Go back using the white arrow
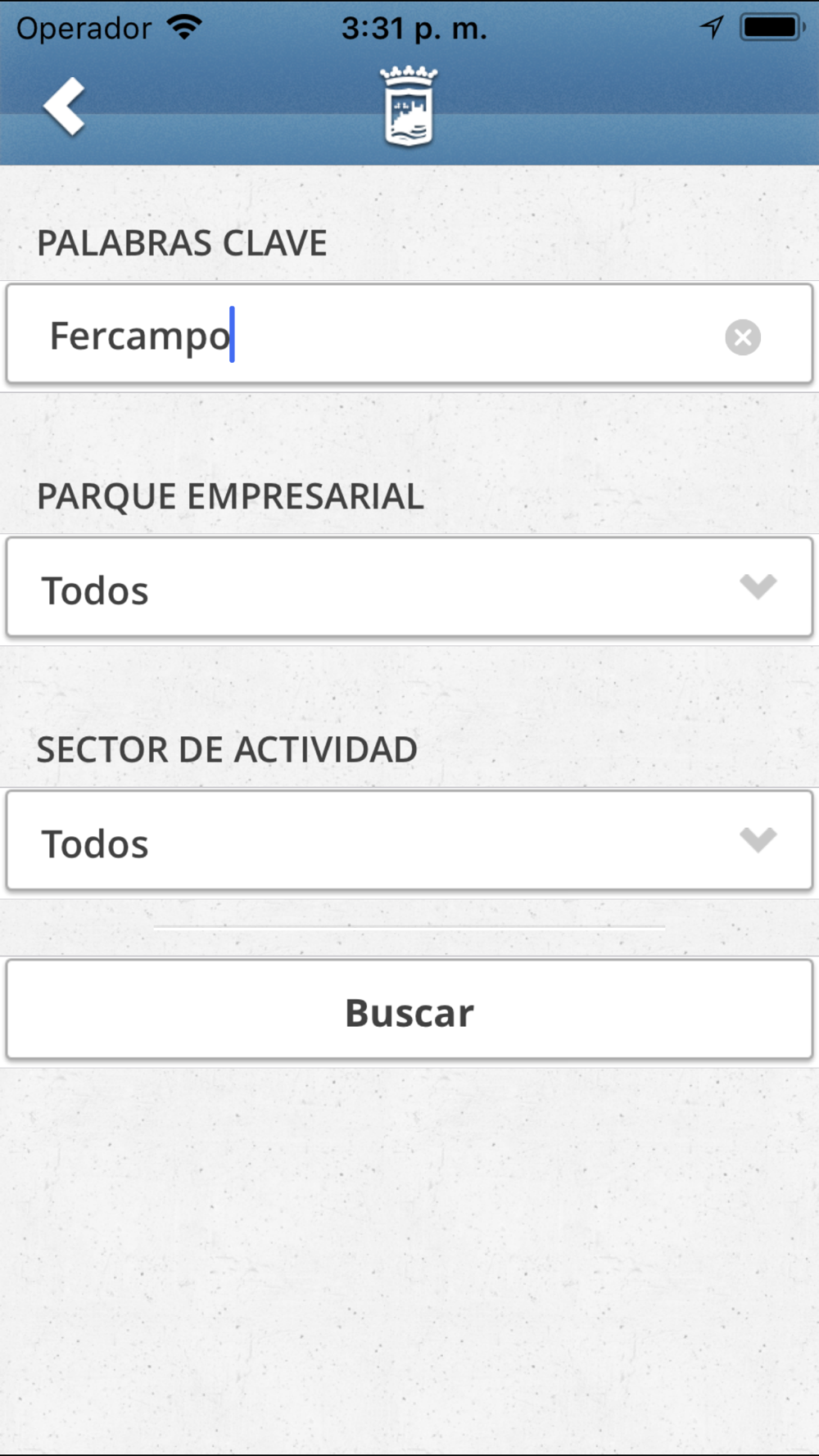 [65, 106]
